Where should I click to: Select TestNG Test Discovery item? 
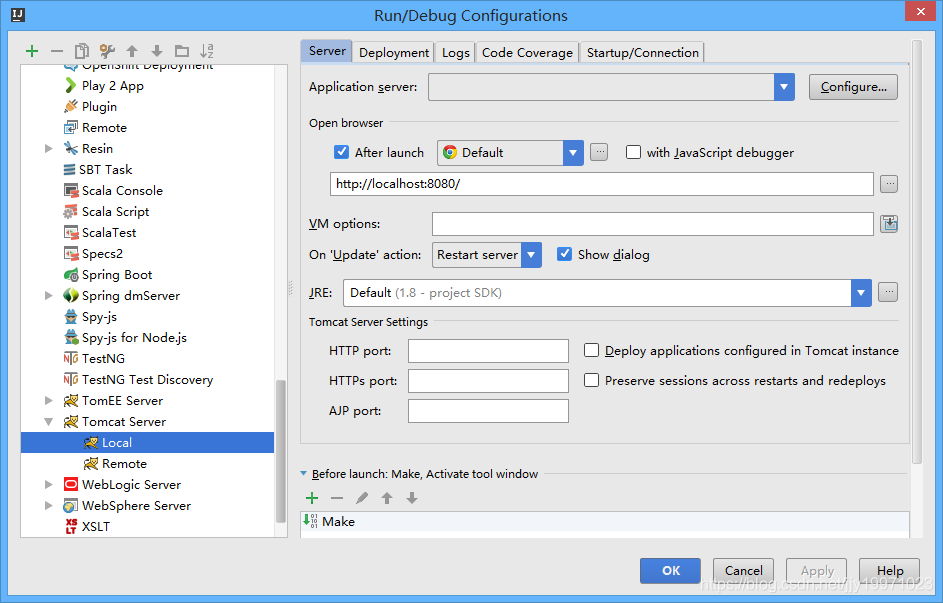coord(147,379)
